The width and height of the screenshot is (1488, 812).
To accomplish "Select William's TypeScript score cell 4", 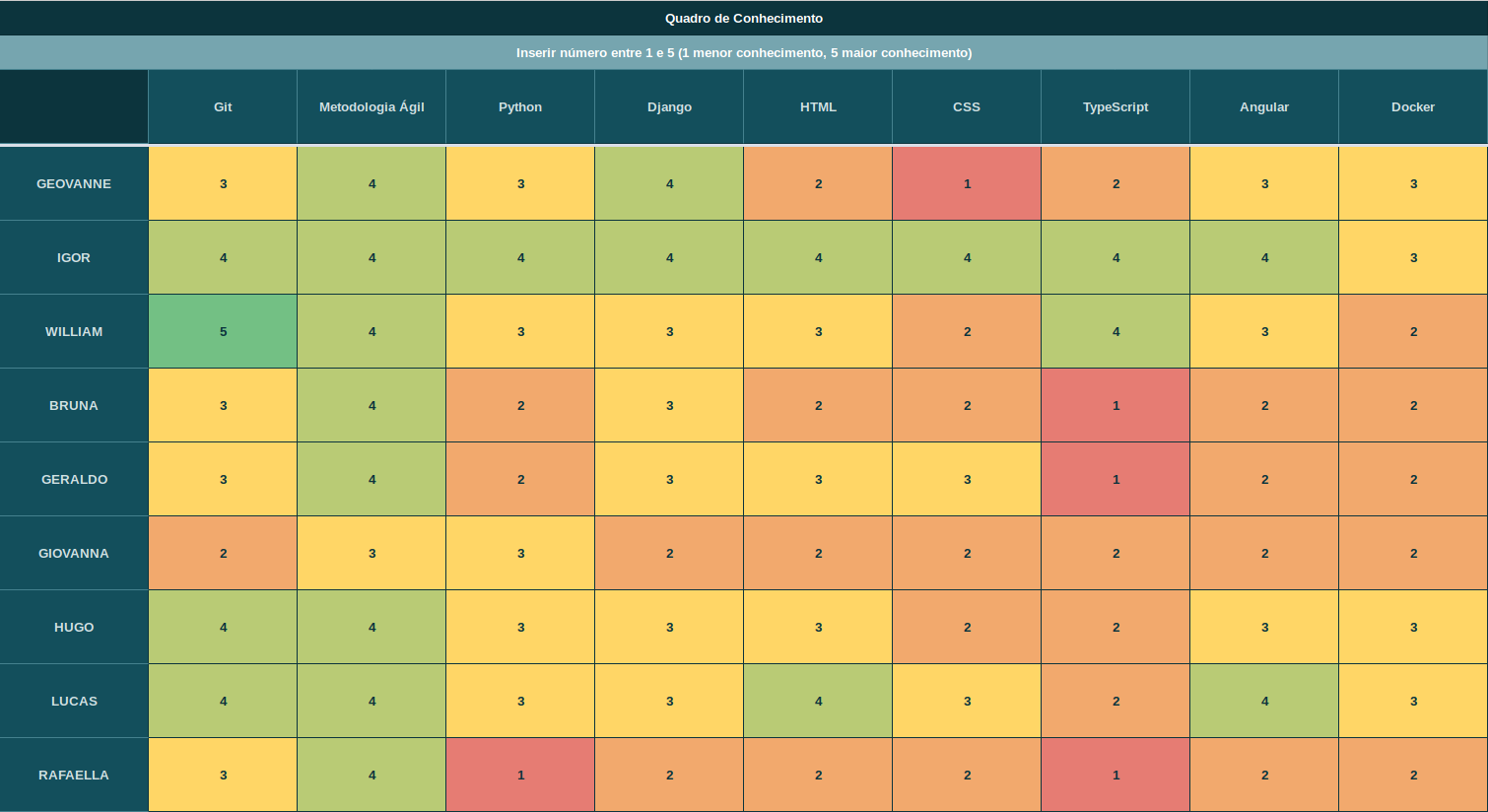I will pos(1116,331).
